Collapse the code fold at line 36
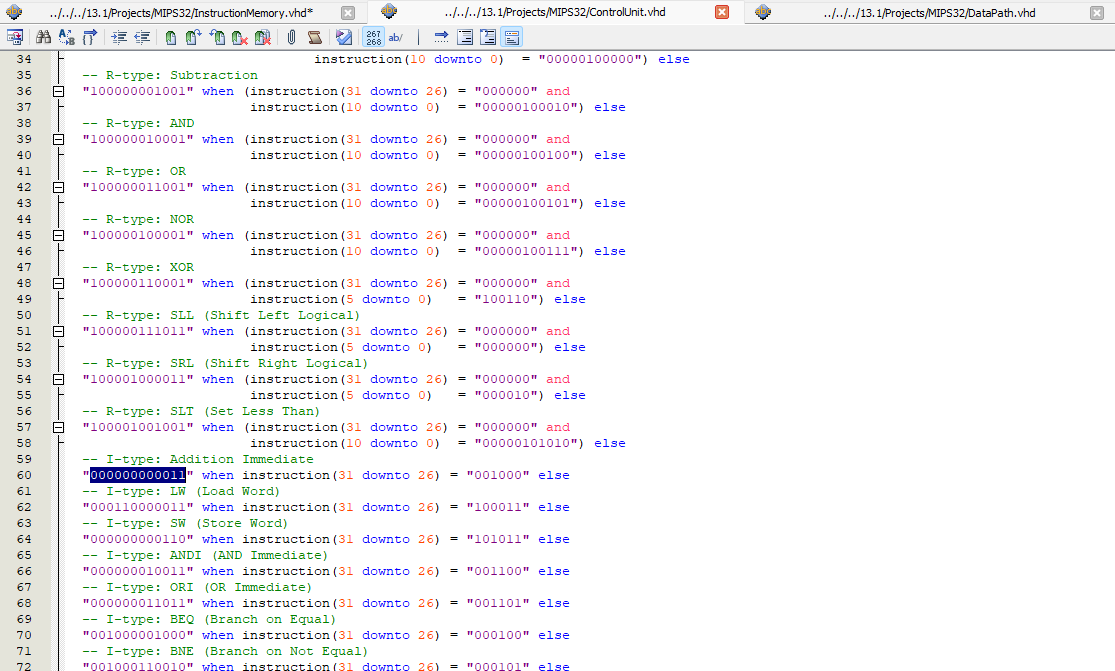The image size is (1115, 671). [59, 91]
